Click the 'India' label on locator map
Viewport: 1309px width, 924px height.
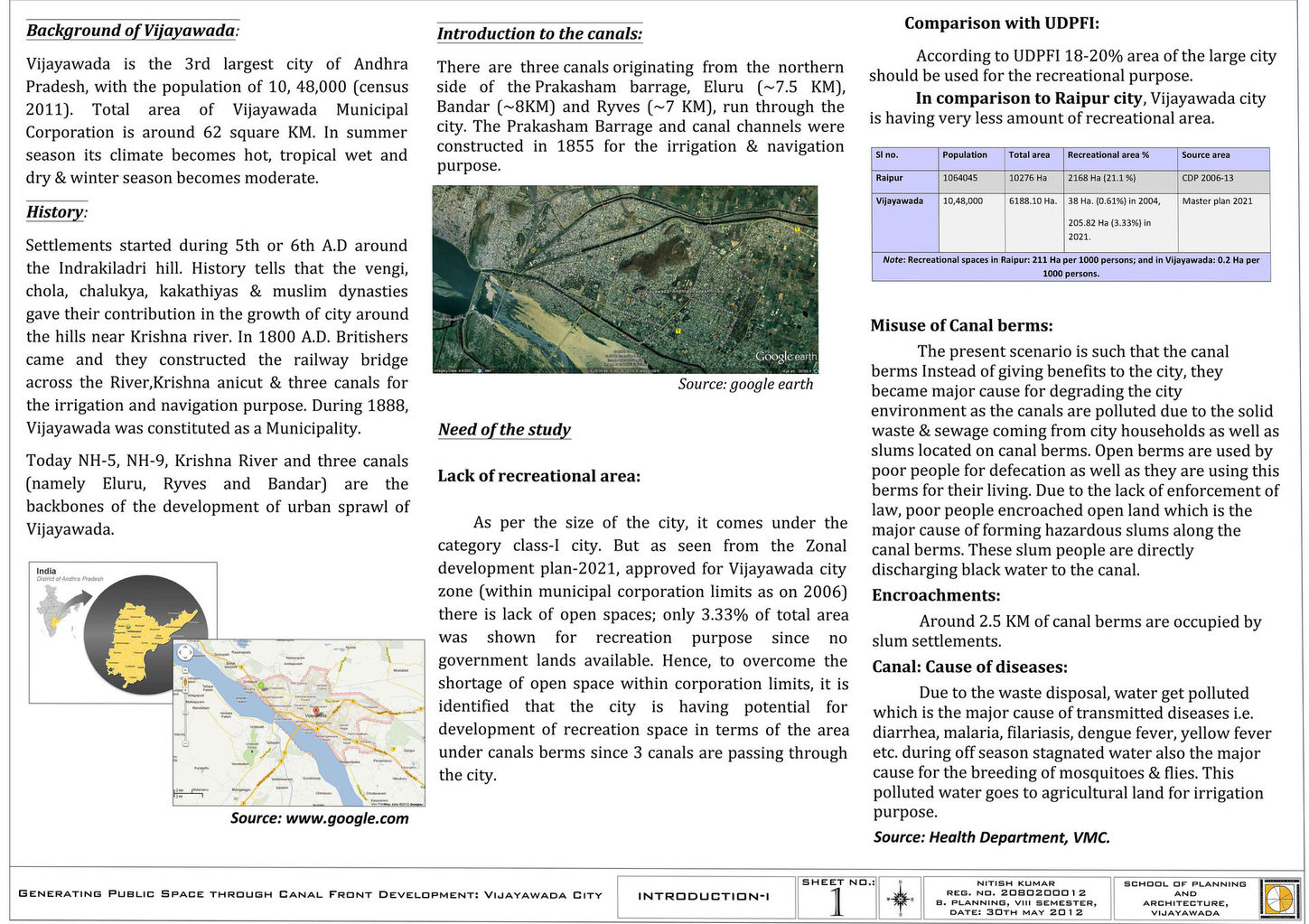coord(46,571)
